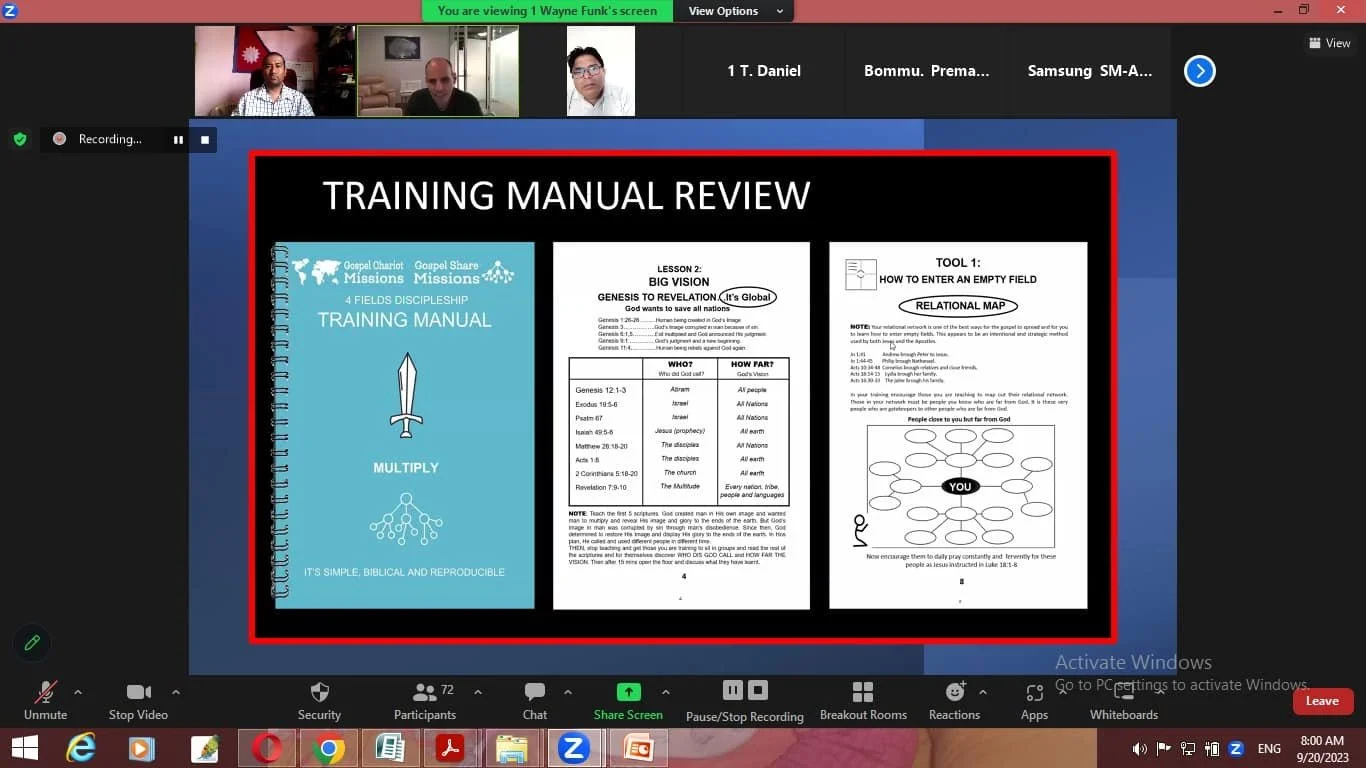Expand audio options arrow beside Unmute

tap(78, 692)
